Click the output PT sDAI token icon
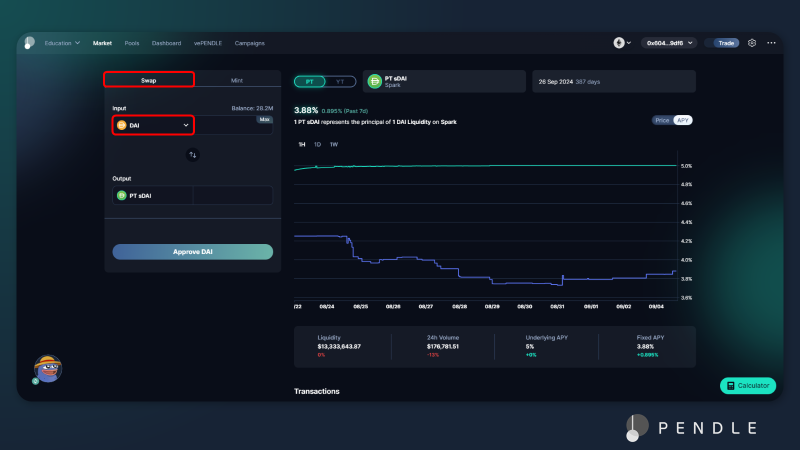 click(x=122, y=196)
